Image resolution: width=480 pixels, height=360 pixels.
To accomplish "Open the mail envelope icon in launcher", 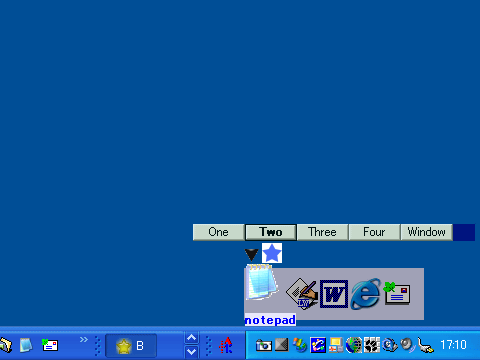I will [397, 293].
